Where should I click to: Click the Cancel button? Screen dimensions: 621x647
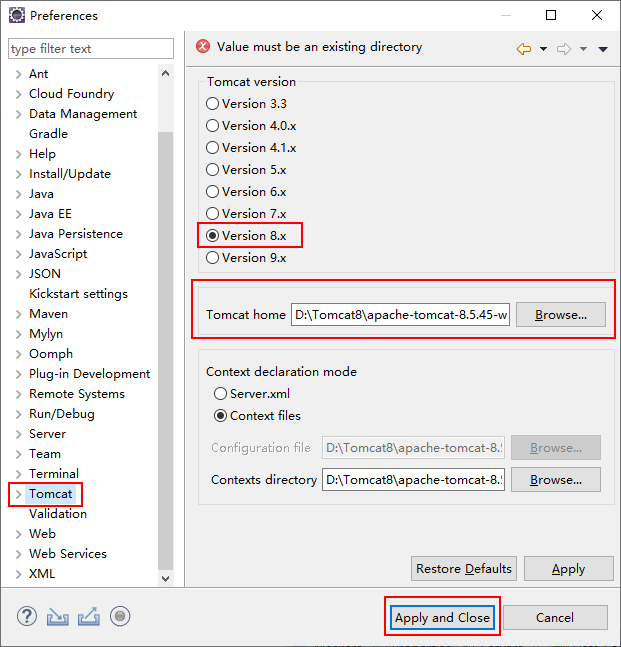(555, 618)
